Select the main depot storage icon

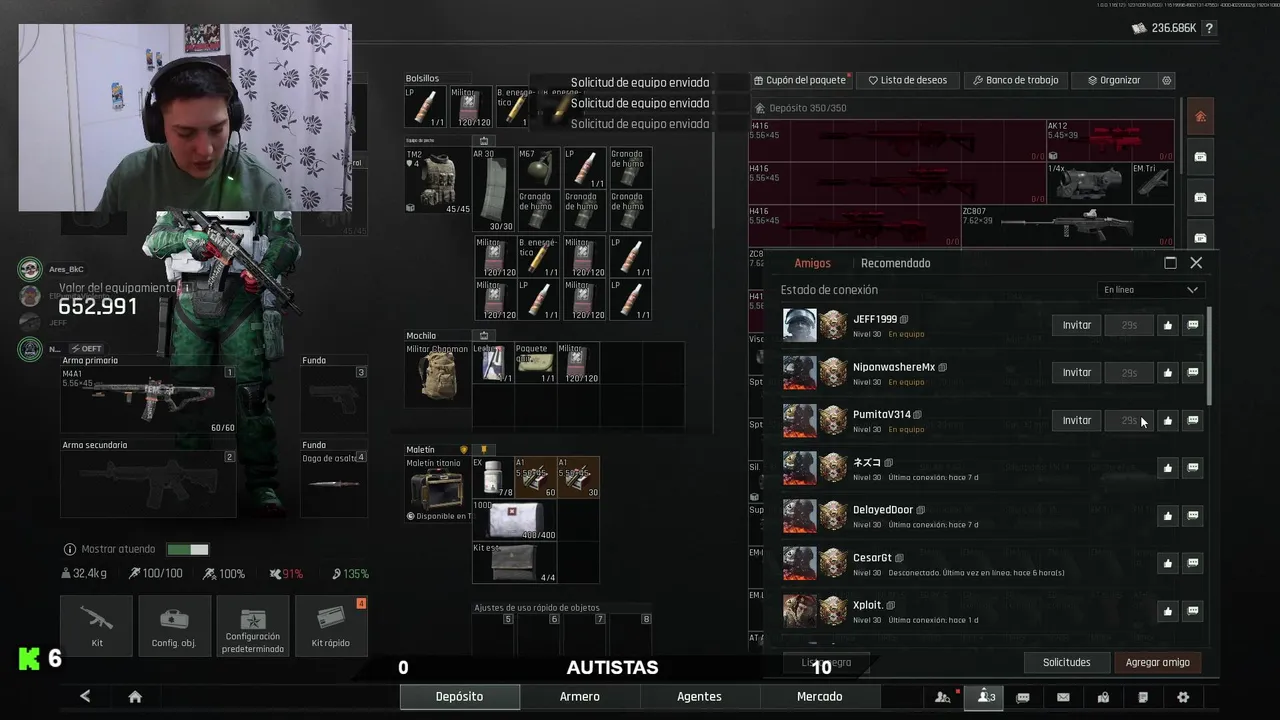[1200, 116]
